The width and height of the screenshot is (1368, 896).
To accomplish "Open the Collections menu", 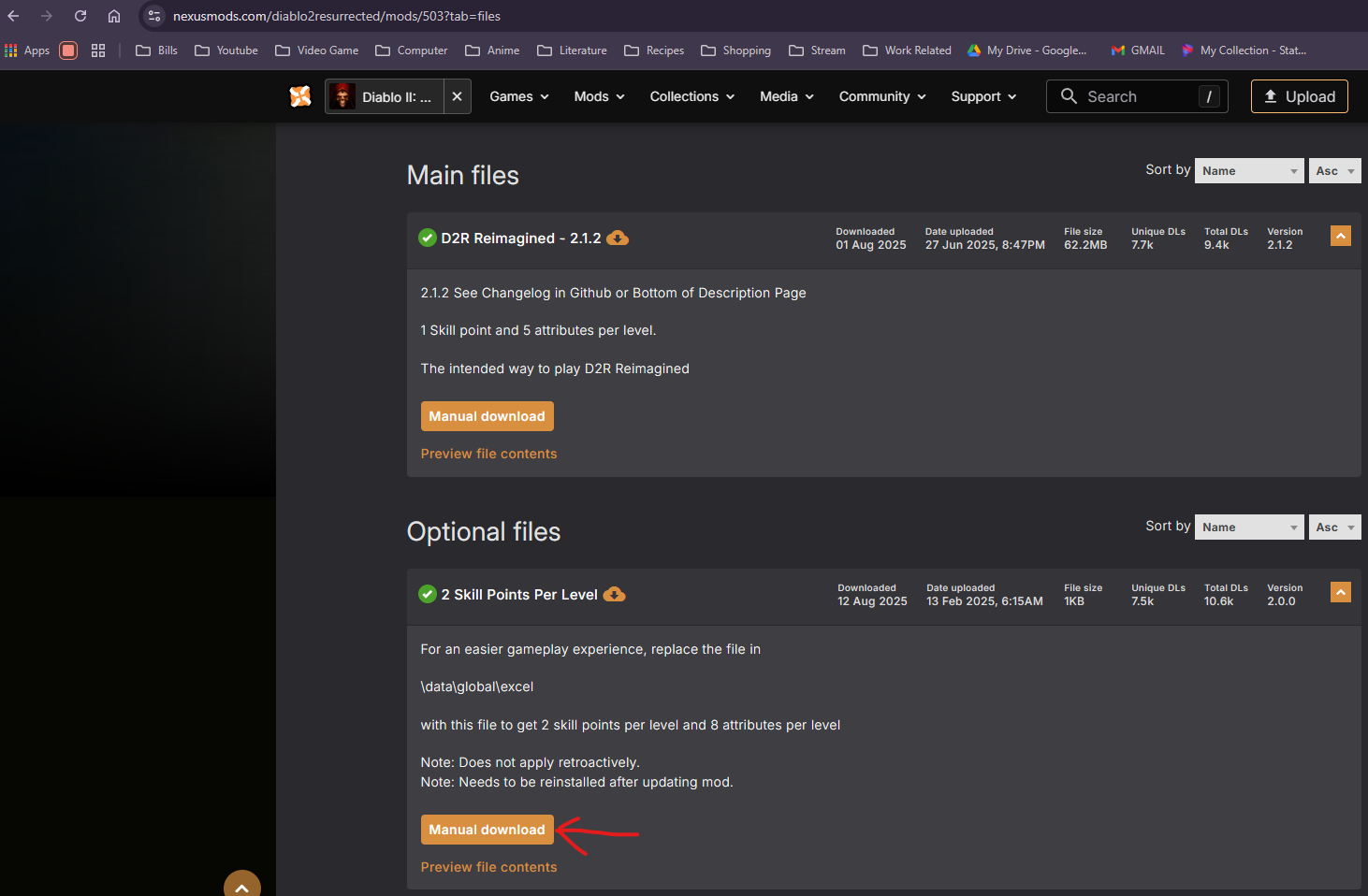I will click(x=692, y=96).
